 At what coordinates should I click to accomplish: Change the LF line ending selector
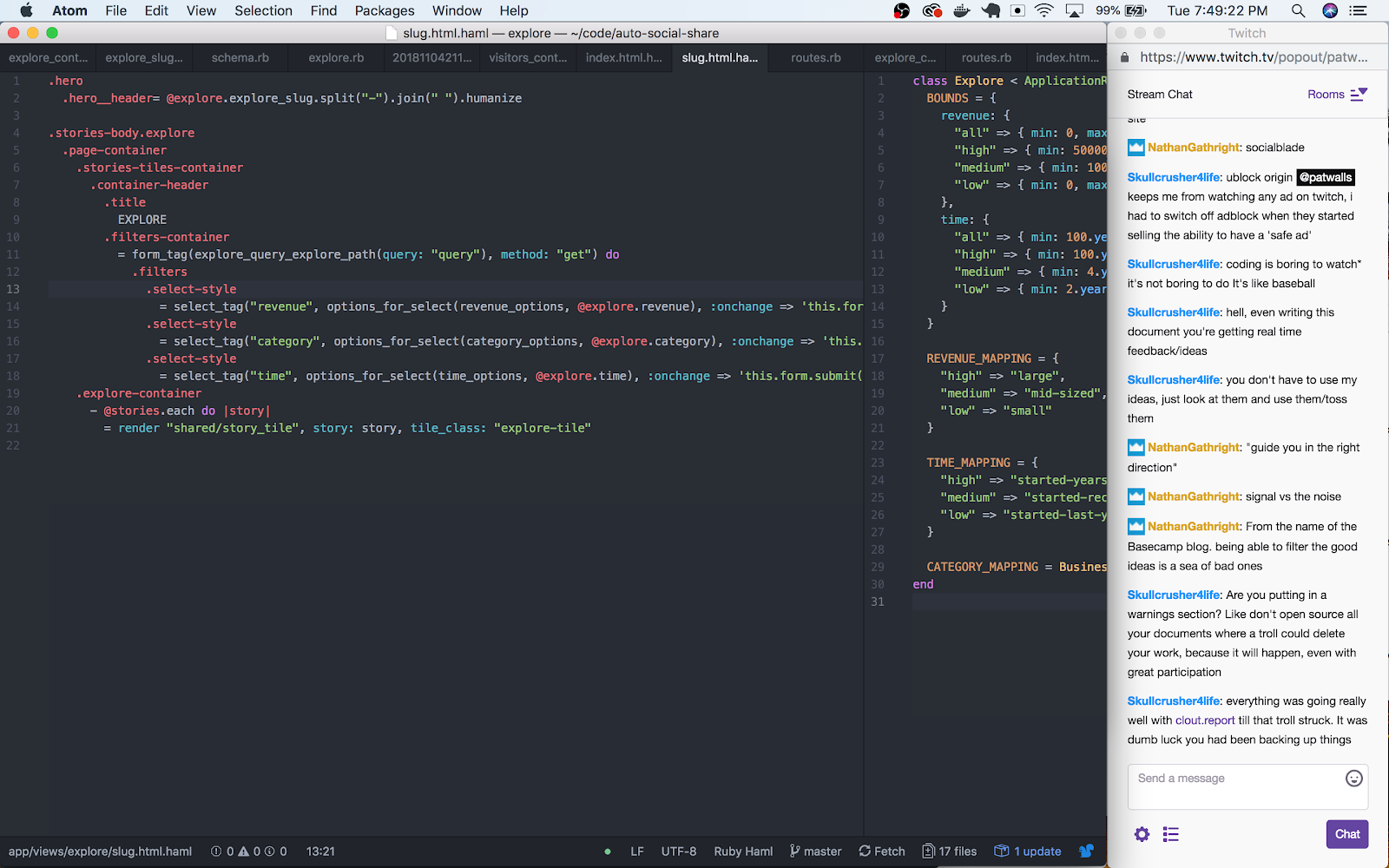[x=637, y=852]
